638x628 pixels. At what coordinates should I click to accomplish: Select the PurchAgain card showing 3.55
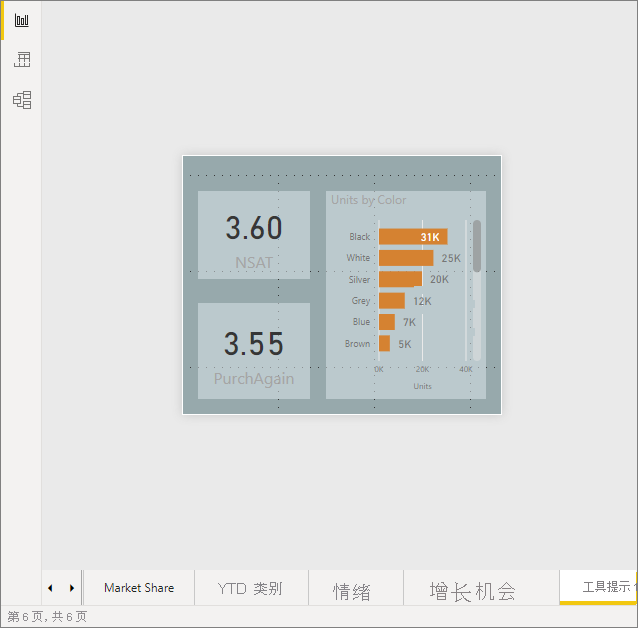253,351
